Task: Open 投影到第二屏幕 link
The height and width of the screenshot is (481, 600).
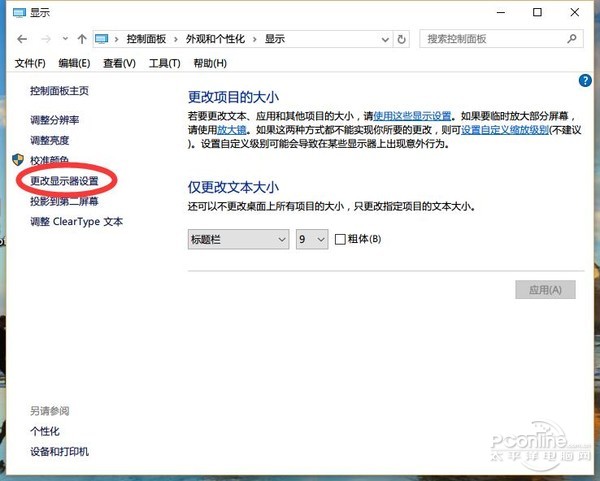Action: [x=64, y=201]
